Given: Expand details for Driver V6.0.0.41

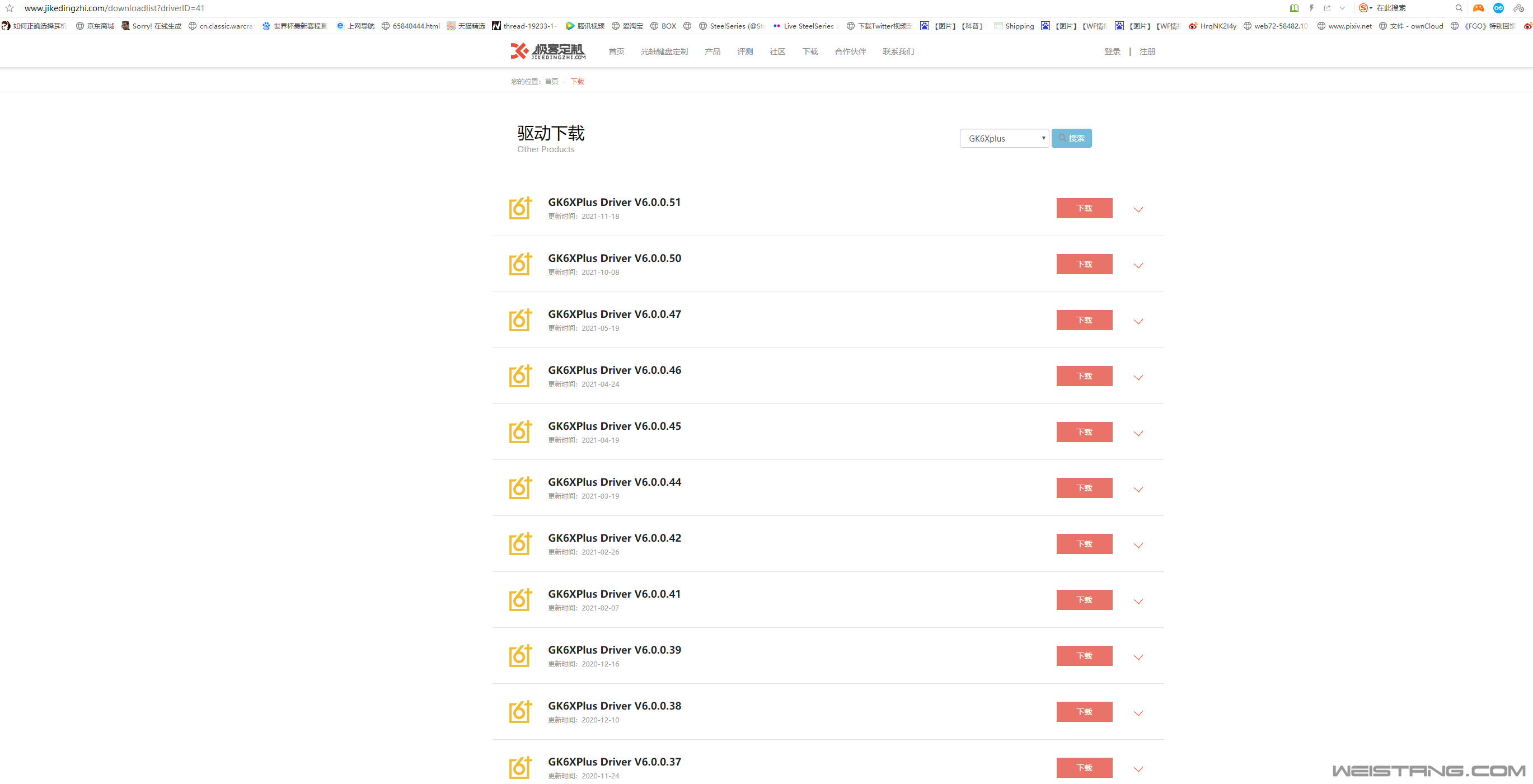Looking at the screenshot, I should click(x=1138, y=601).
